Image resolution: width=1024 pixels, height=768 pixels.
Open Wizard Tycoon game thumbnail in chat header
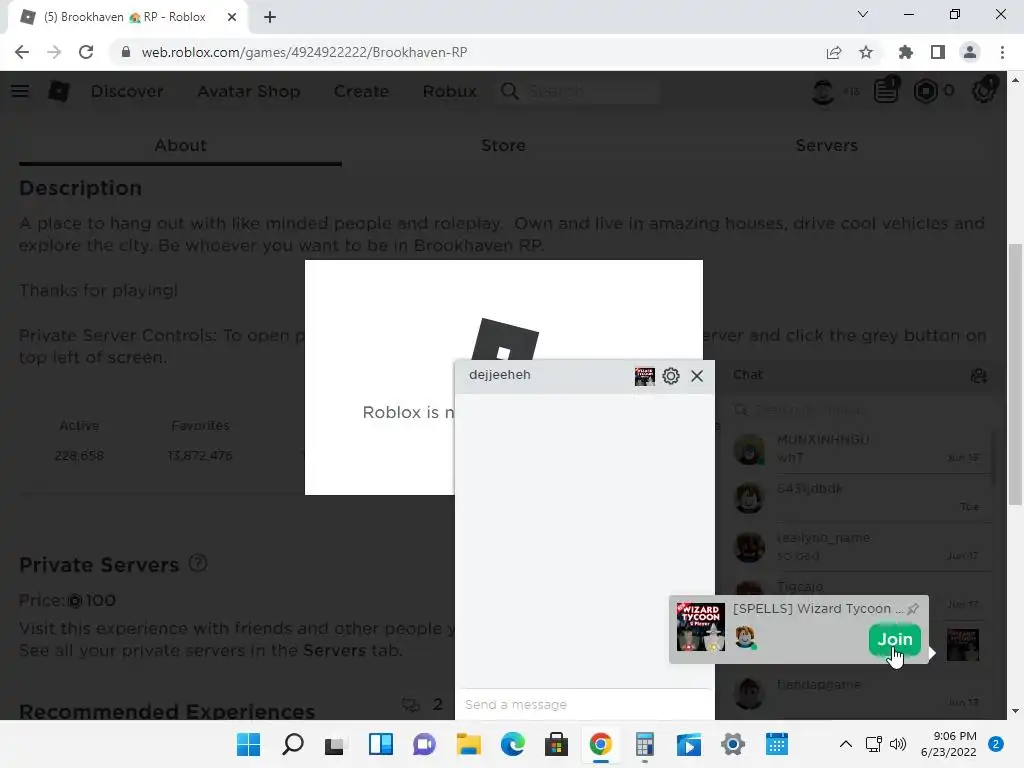point(644,376)
